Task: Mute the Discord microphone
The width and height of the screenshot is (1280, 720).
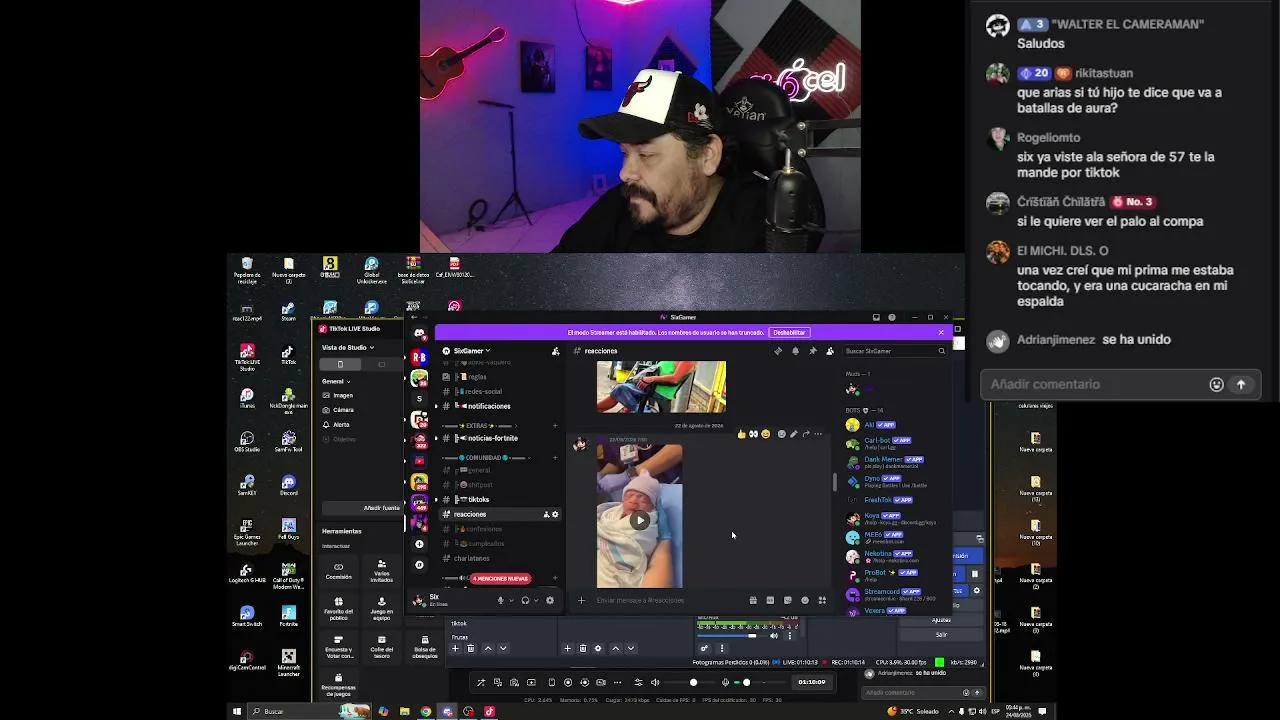Action: click(501, 600)
